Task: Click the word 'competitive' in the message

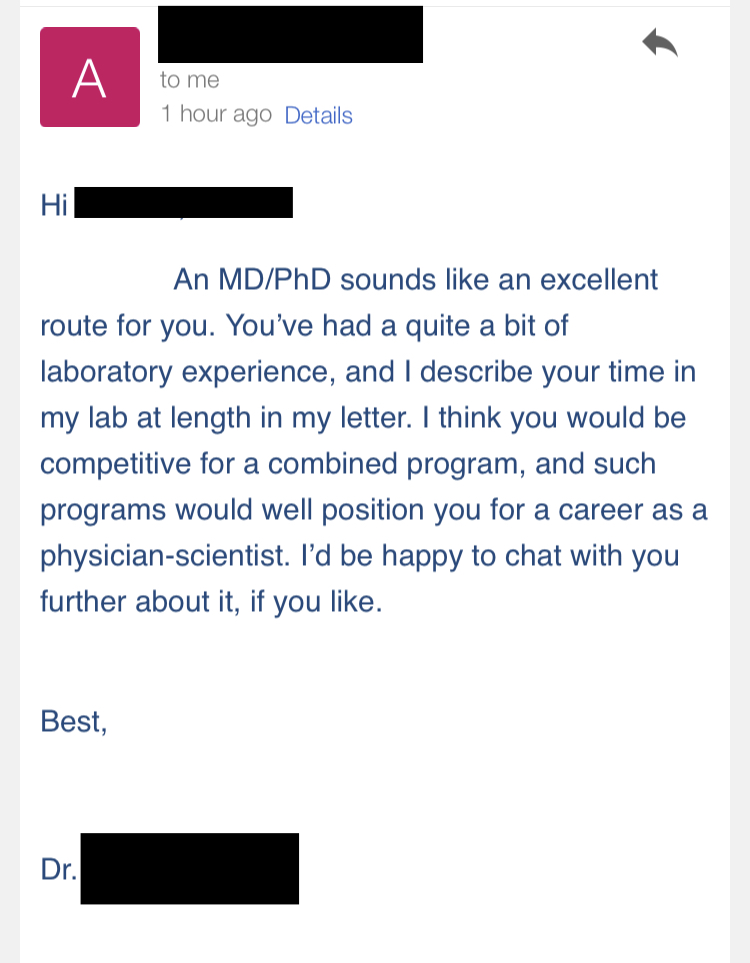Action: point(115,464)
